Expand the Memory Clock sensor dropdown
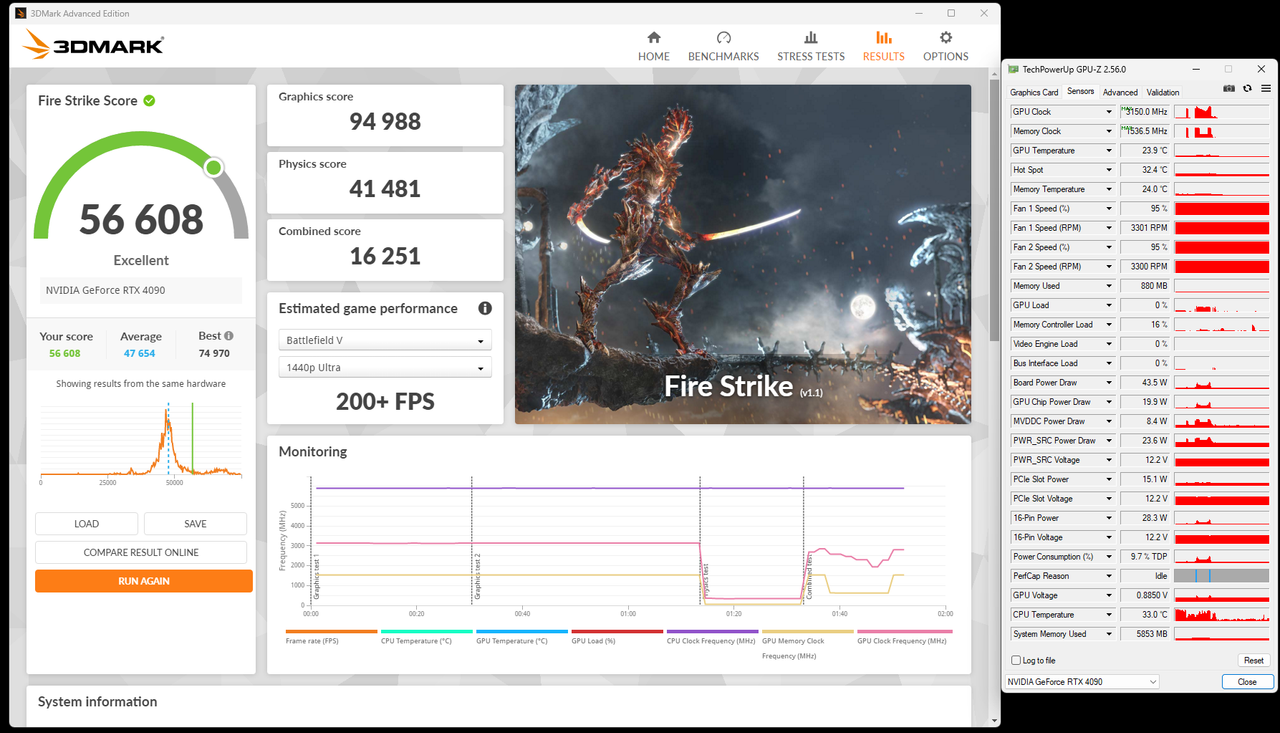1280x733 pixels. pos(1108,131)
